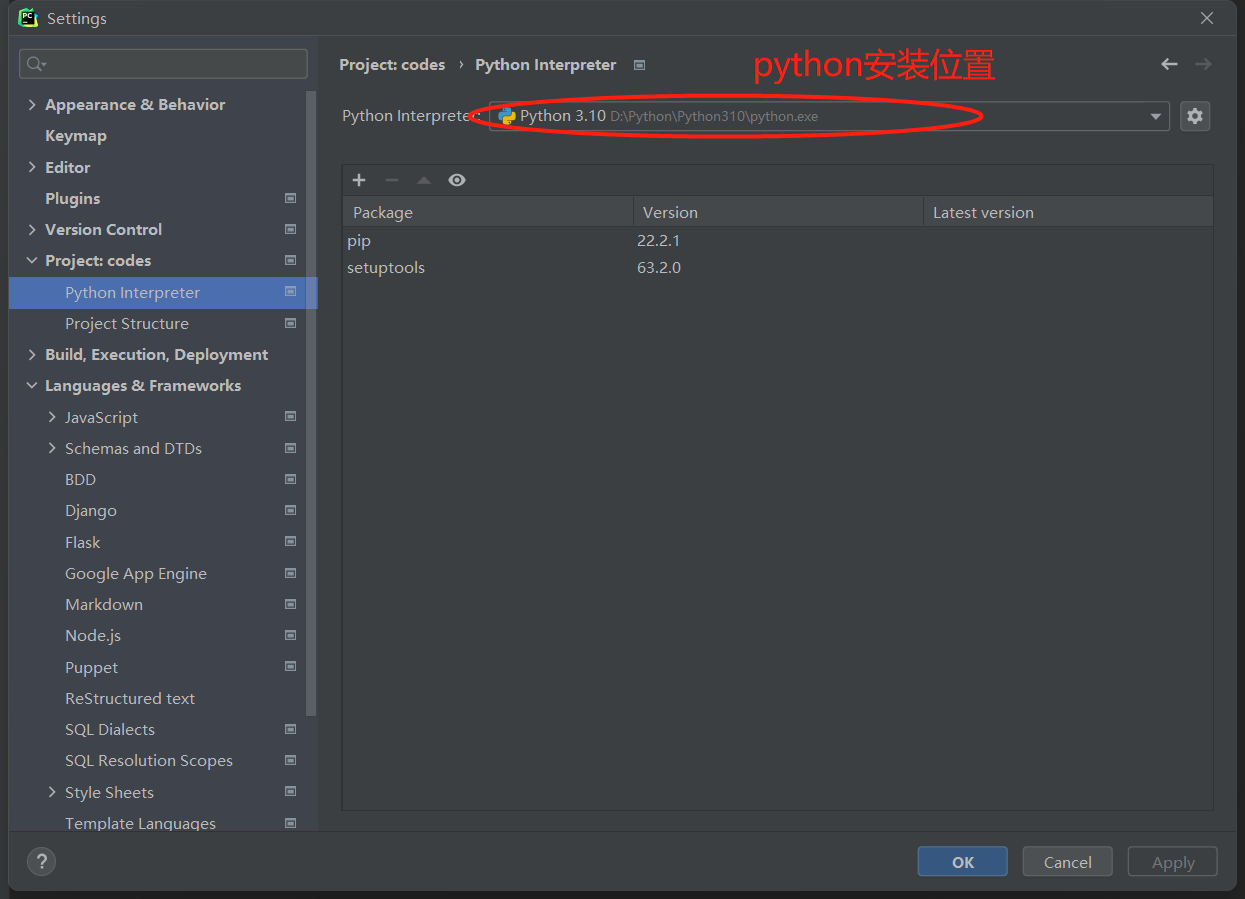This screenshot has width=1245, height=899.
Task: Select the pip package row
Action: click(x=778, y=240)
